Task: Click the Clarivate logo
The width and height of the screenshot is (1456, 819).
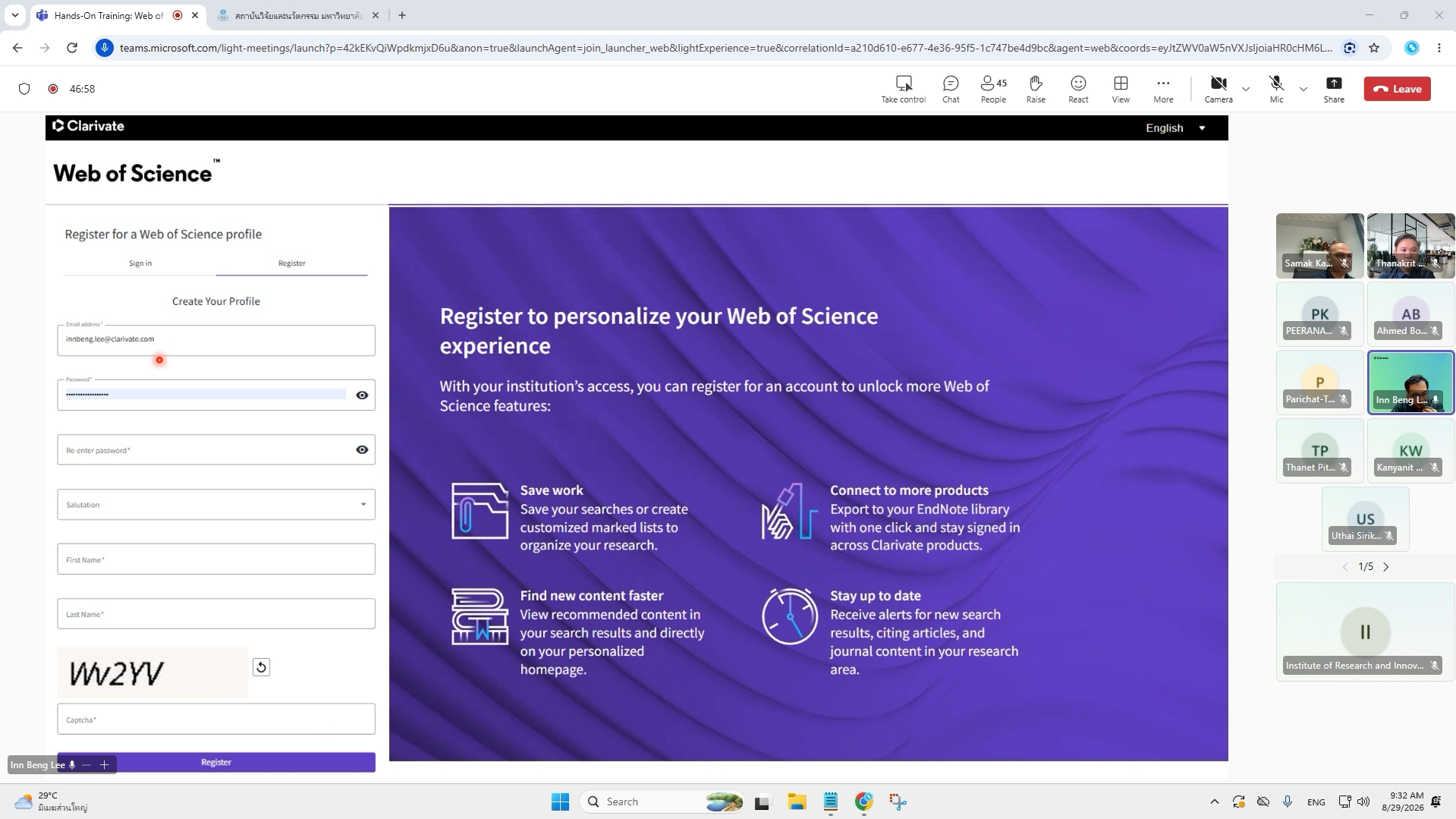Action: click(x=88, y=126)
